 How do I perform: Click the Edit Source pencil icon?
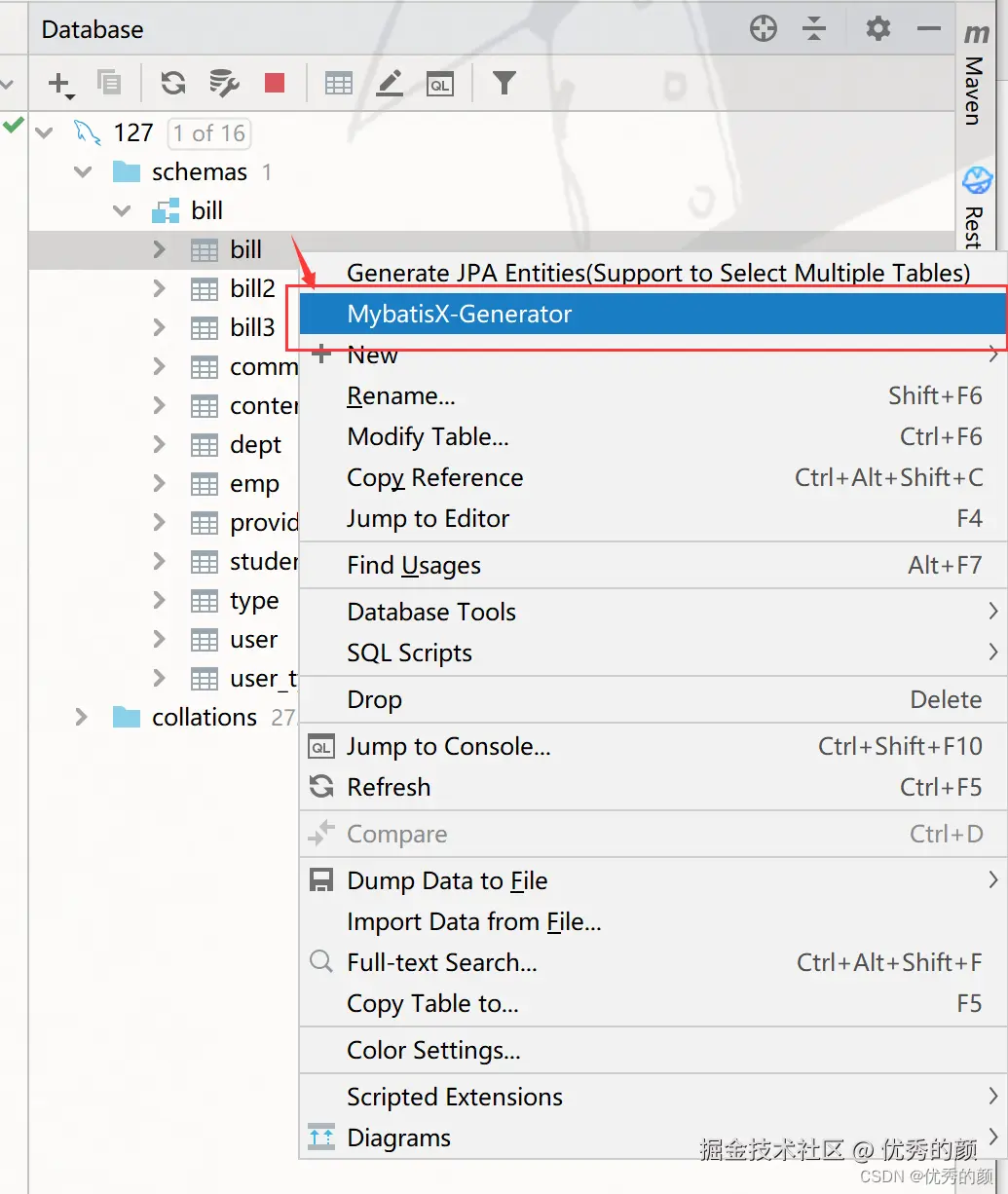click(x=390, y=84)
